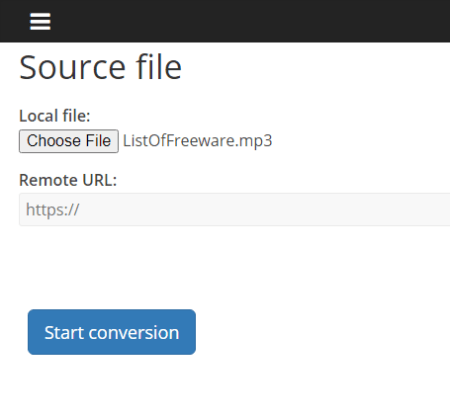Expand the collapsed site menu
The width and height of the screenshot is (450, 419).
pos(40,21)
